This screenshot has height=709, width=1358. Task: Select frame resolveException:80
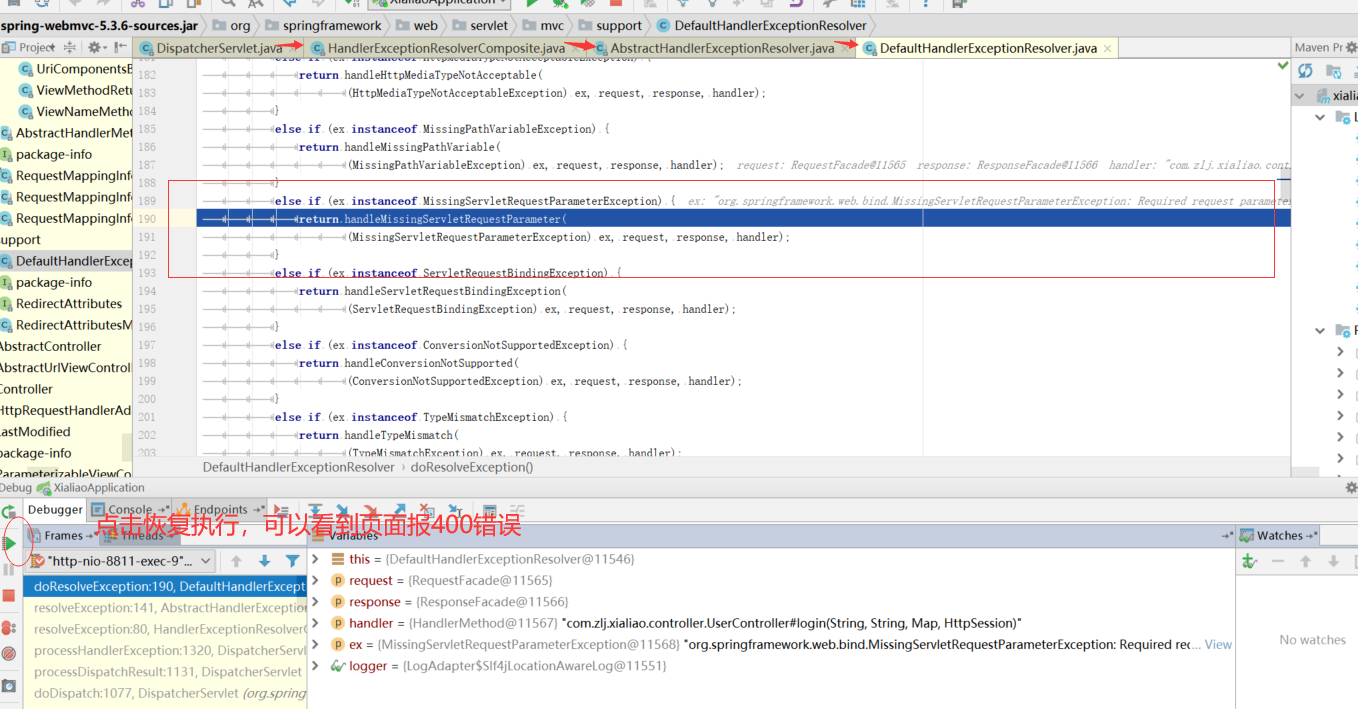pyautogui.click(x=165, y=629)
